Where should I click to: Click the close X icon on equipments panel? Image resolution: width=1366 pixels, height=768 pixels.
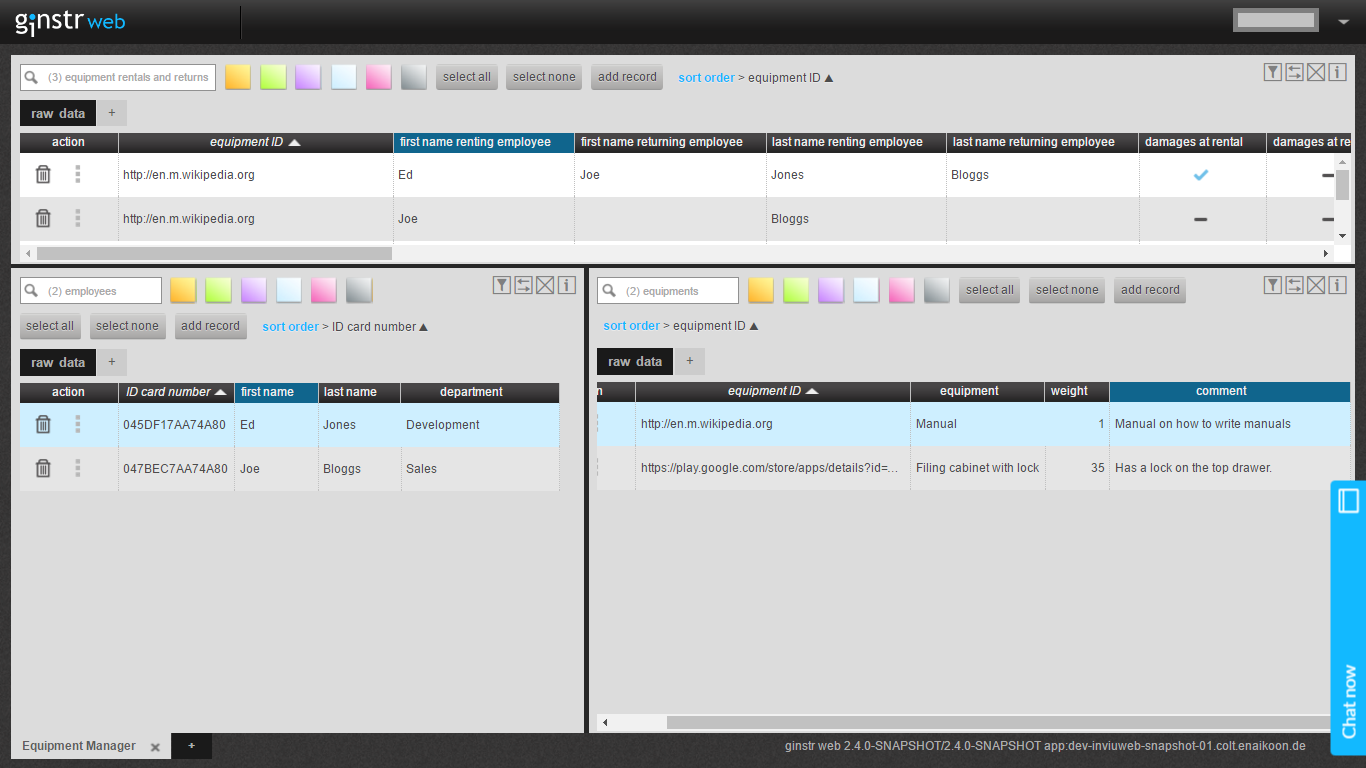click(1316, 284)
